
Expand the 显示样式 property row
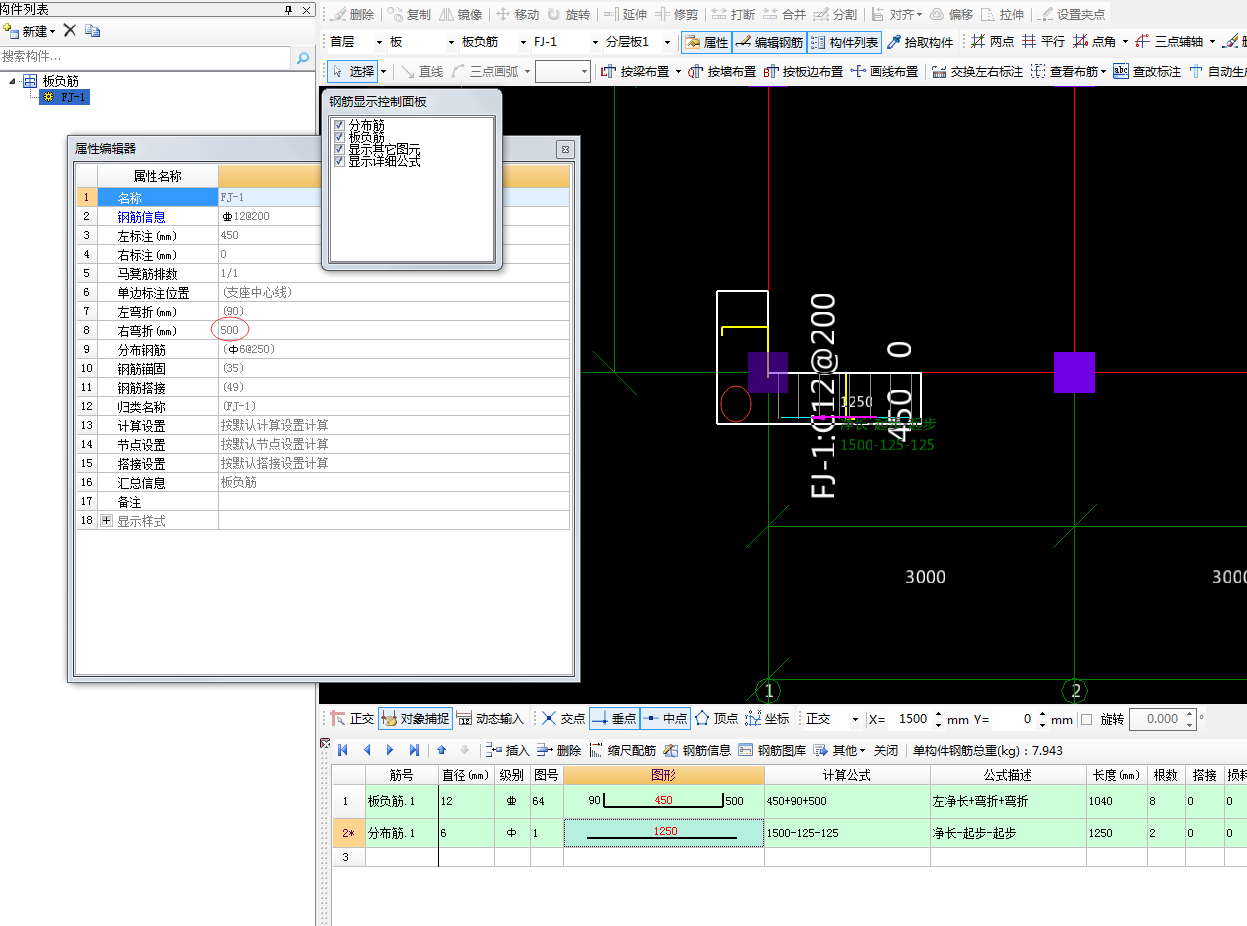click(107, 521)
